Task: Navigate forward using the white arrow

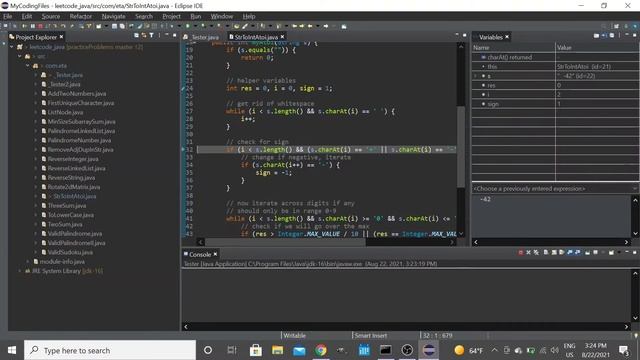Action: pyautogui.click(x=326, y=26)
